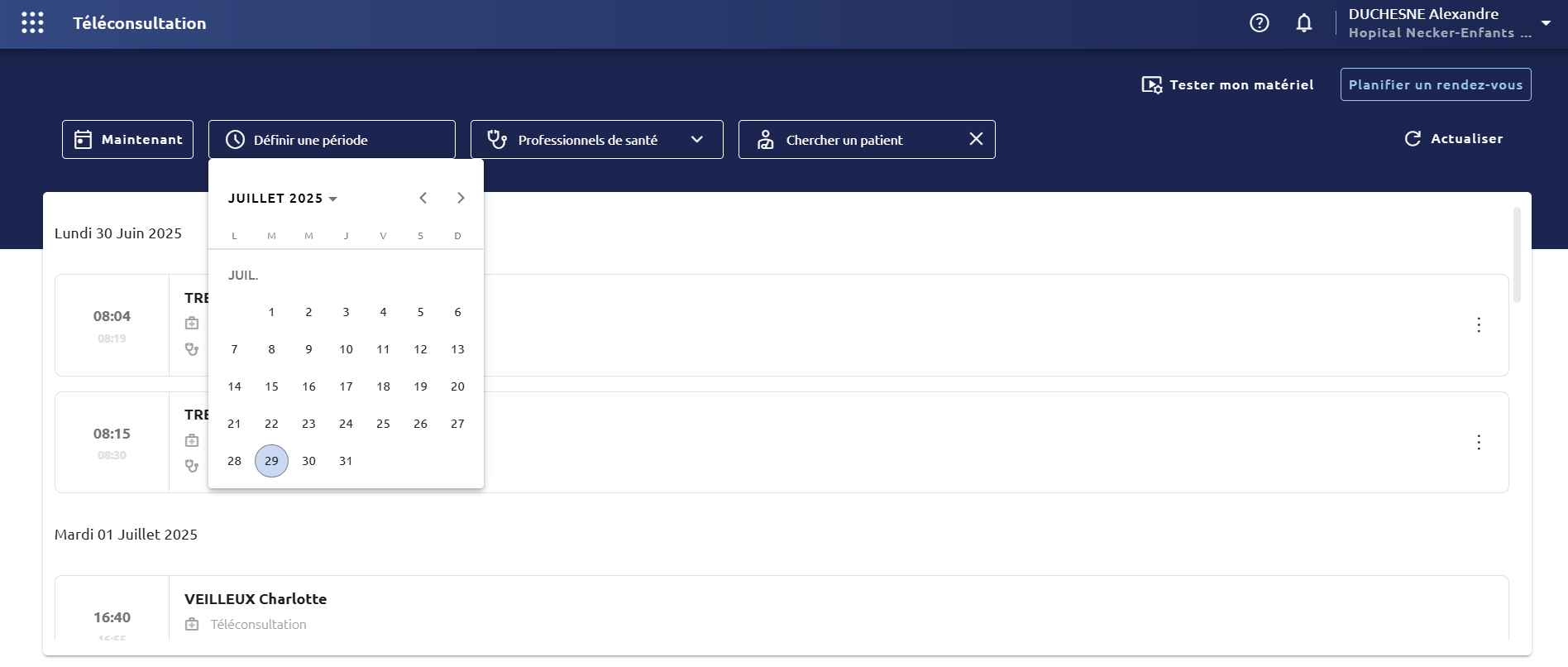Image resolution: width=1568 pixels, height=667 pixels.
Task: Pick July 10 in the date picker
Action: (x=346, y=349)
